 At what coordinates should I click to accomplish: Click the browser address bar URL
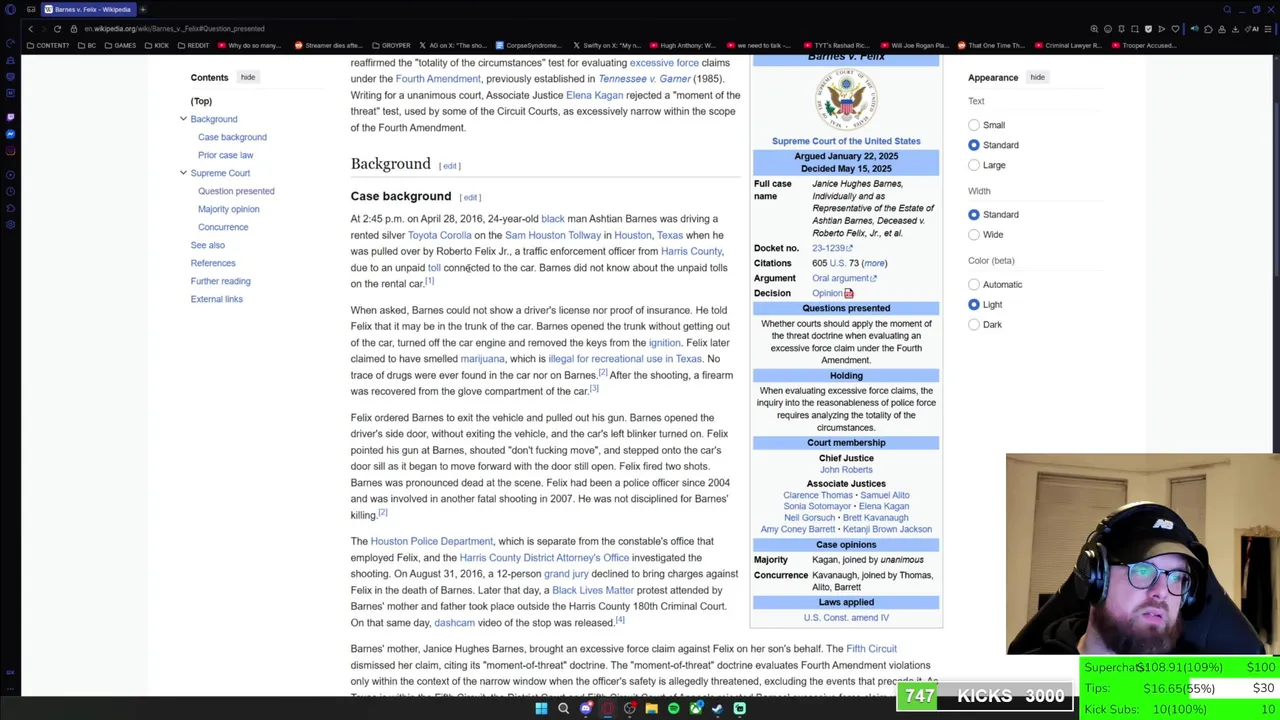click(x=174, y=29)
